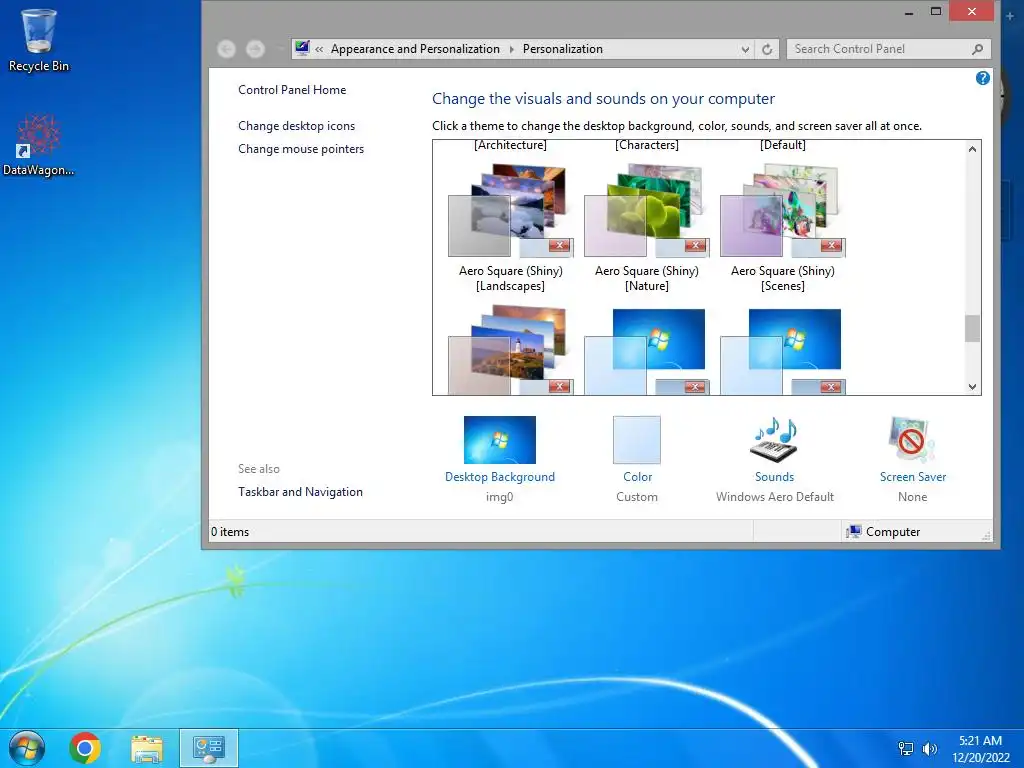
Task: Click the Desktop Background text link
Action: pyautogui.click(x=500, y=477)
